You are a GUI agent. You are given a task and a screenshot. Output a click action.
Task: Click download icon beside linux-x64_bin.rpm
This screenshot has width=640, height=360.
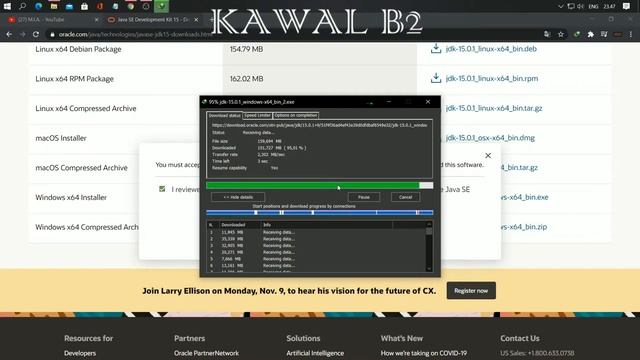pyautogui.click(x=436, y=78)
